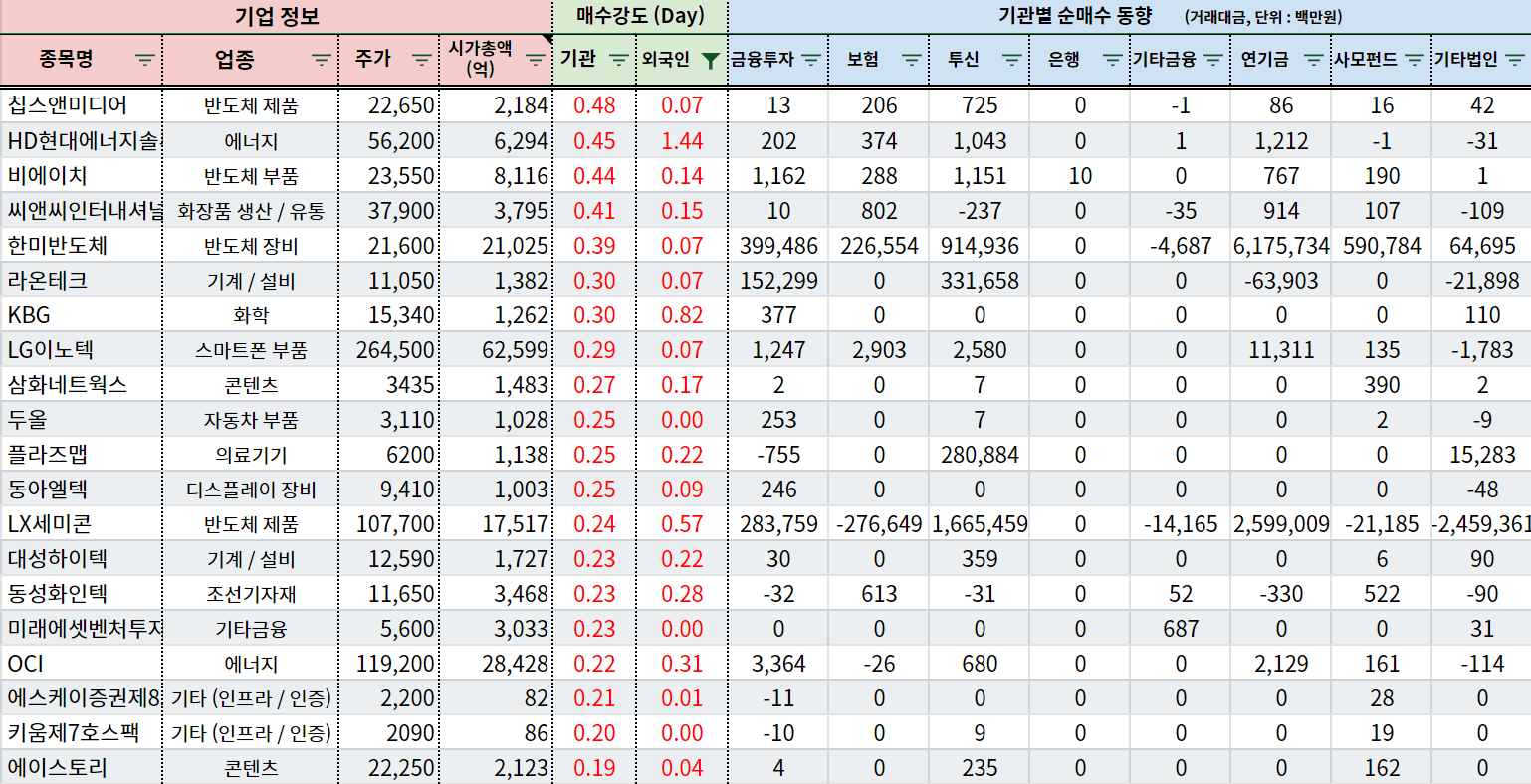Screen dimensions: 1531x784
Task: Select the 동성화인텍 stock name cell
Action: click(x=81, y=593)
